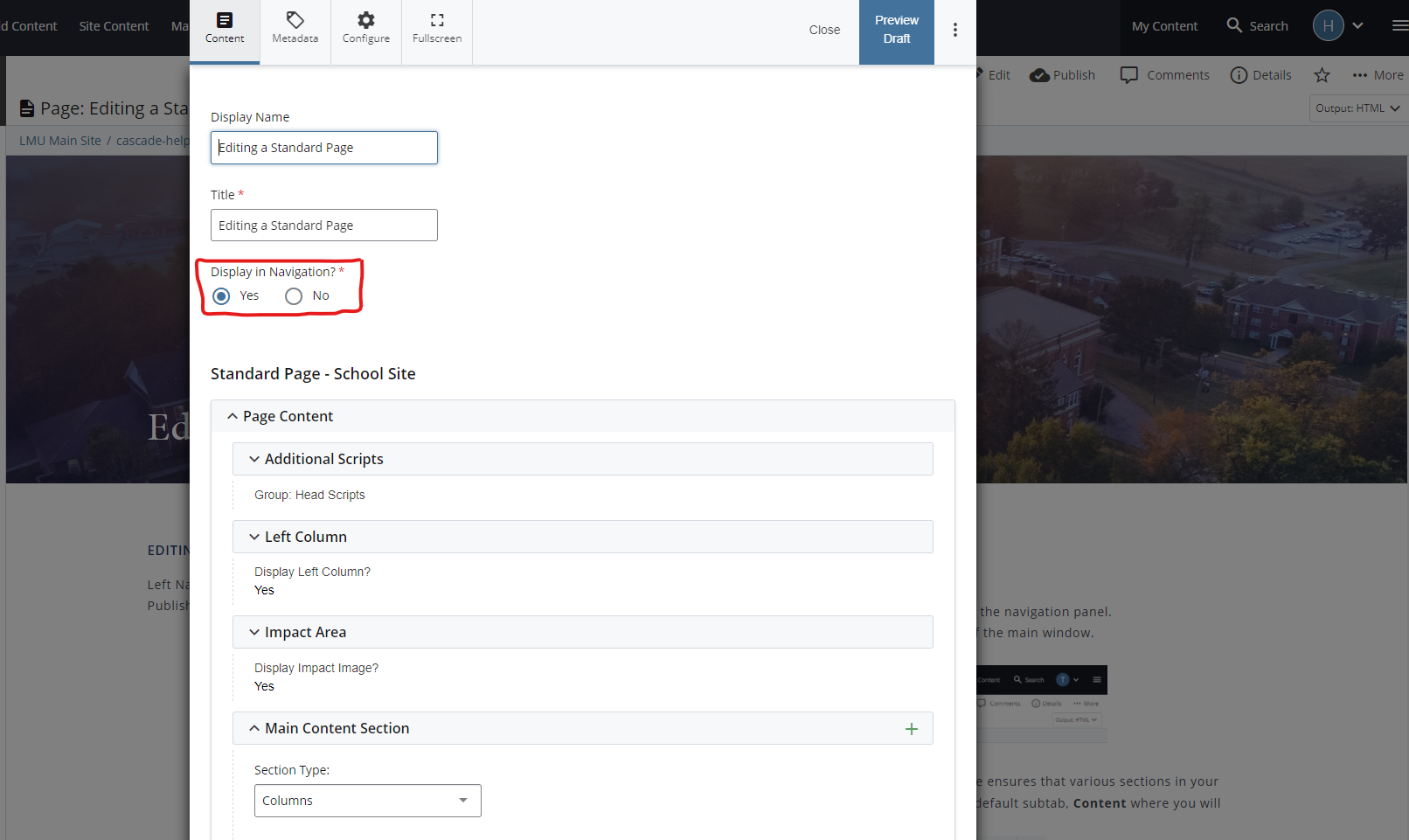This screenshot has height=840, width=1409.
Task: Click the 'Display Left Column?' label
Action: point(312,572)
